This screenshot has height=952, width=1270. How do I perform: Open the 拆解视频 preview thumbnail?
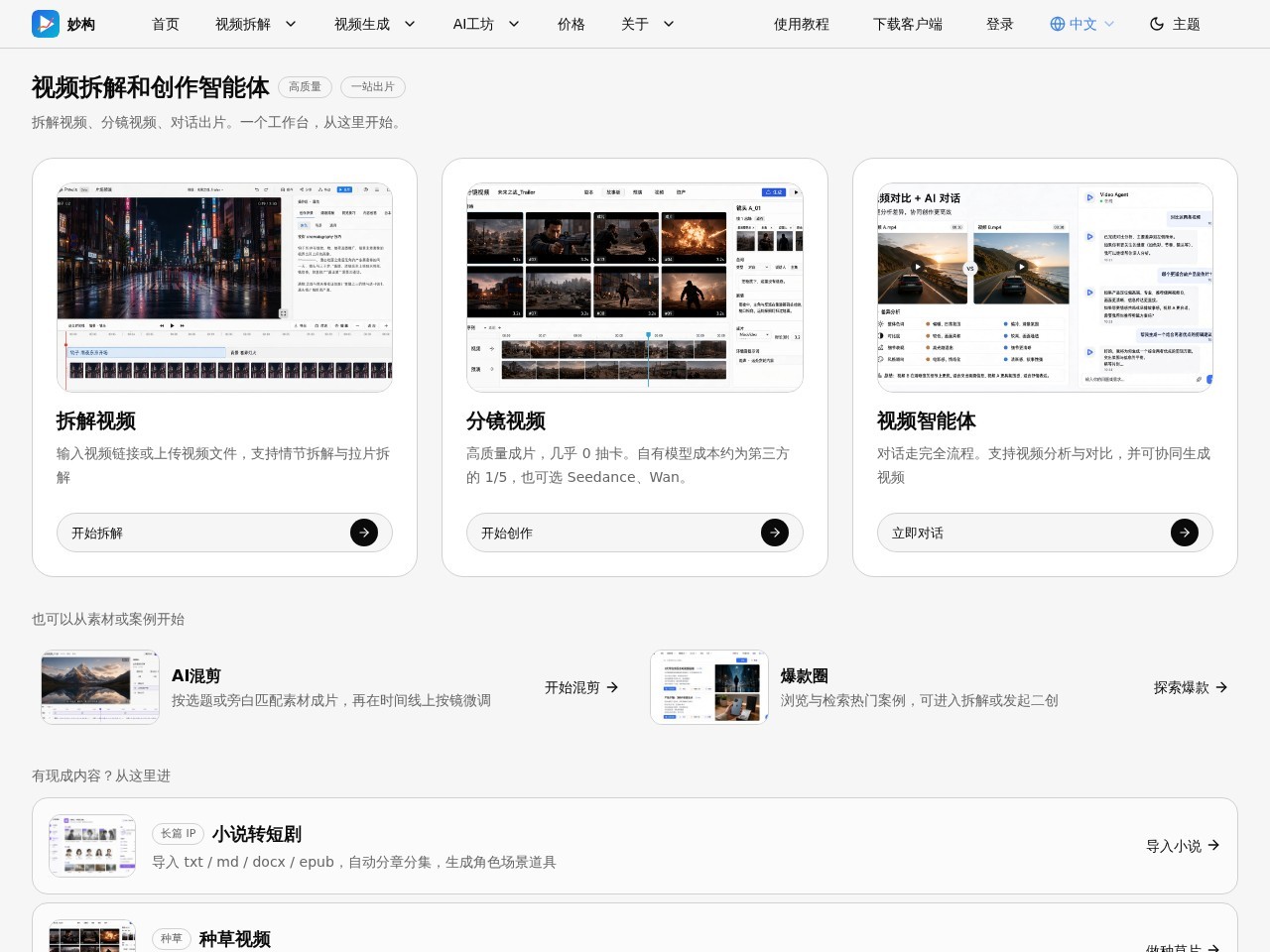click(x=224, y=288)
